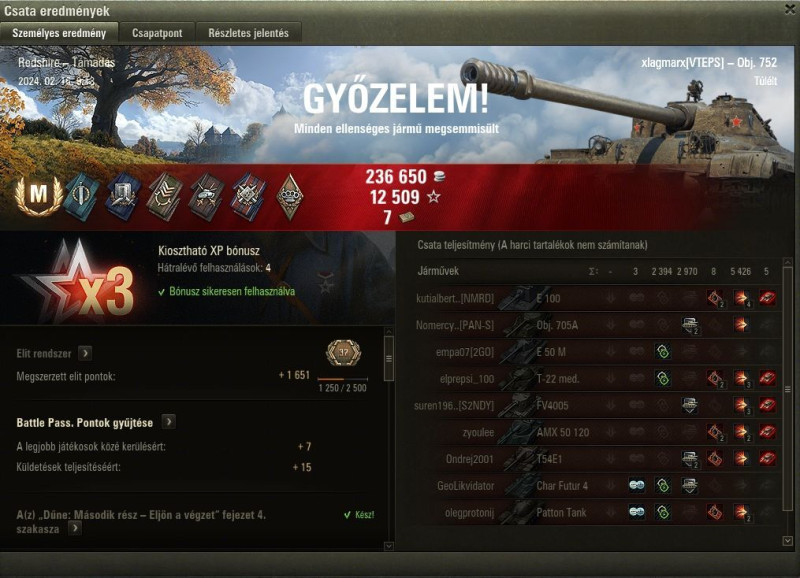800x578 pixels.
Task: Click the x3 XP bonus star emblem
Action: (79, 284)
